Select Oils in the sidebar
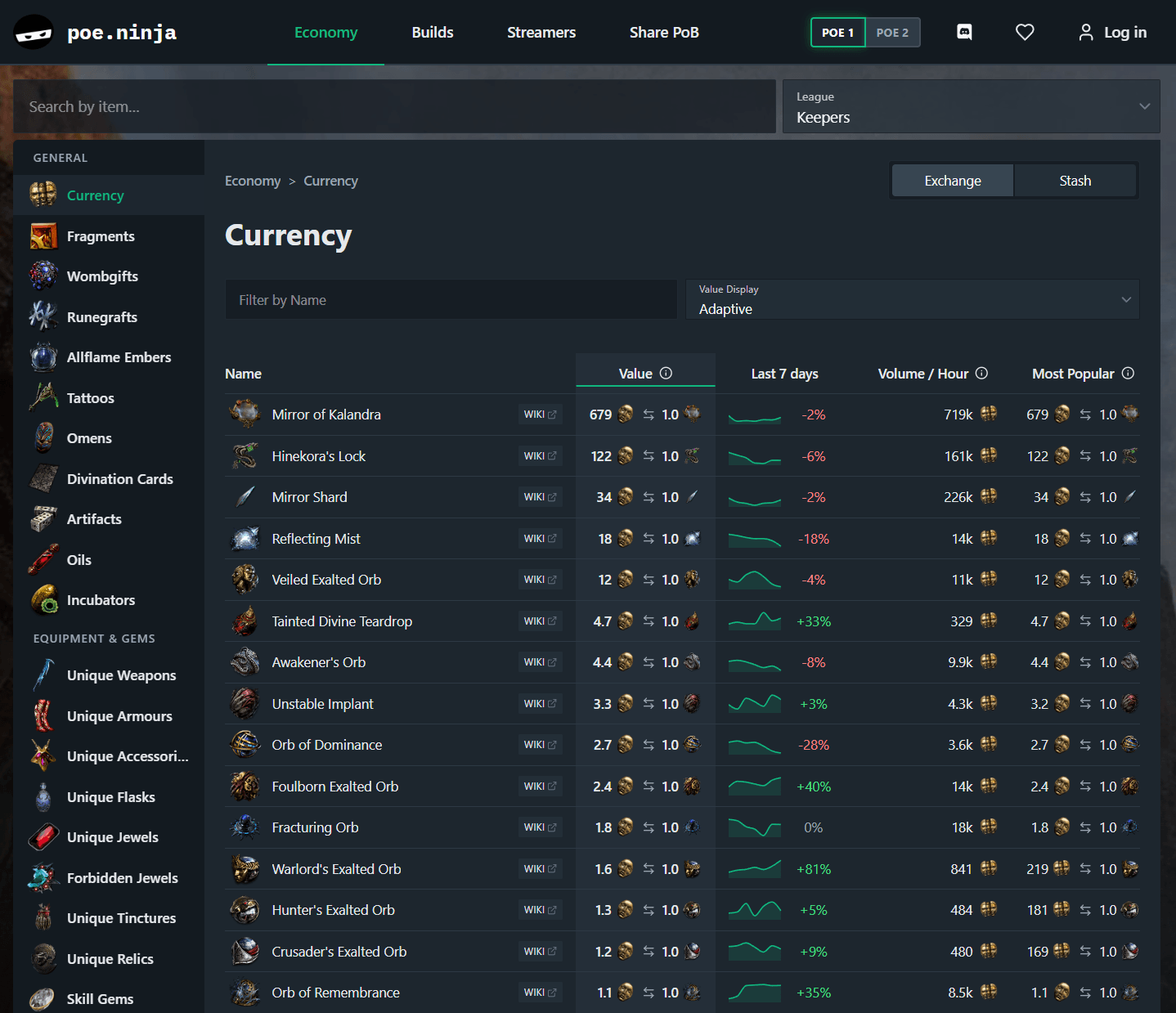The image size is (1176, 1013). click(x=109, y=560)
